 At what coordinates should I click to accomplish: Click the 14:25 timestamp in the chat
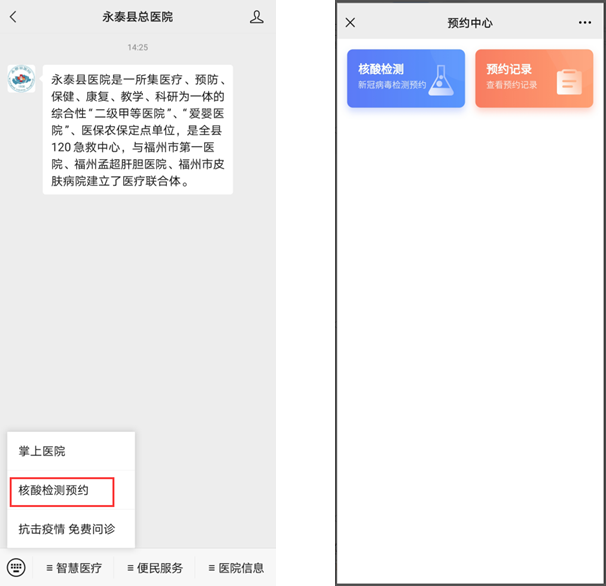138,47
